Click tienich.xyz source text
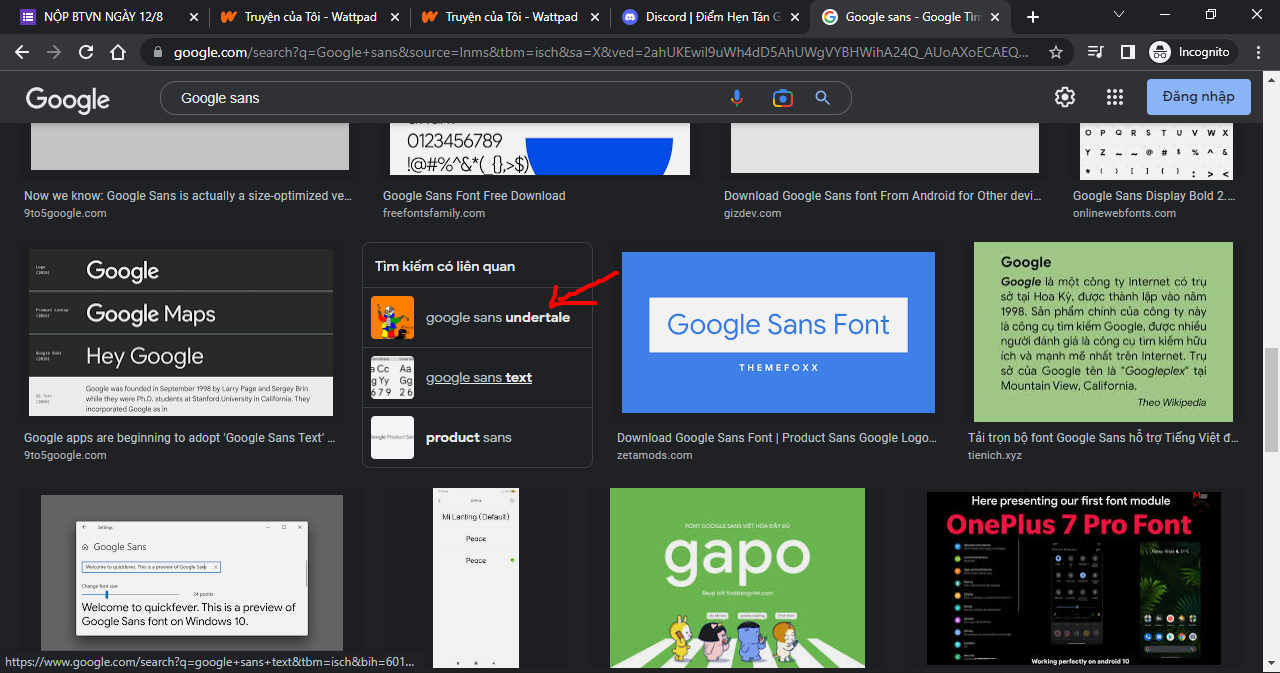 point(994,455)
